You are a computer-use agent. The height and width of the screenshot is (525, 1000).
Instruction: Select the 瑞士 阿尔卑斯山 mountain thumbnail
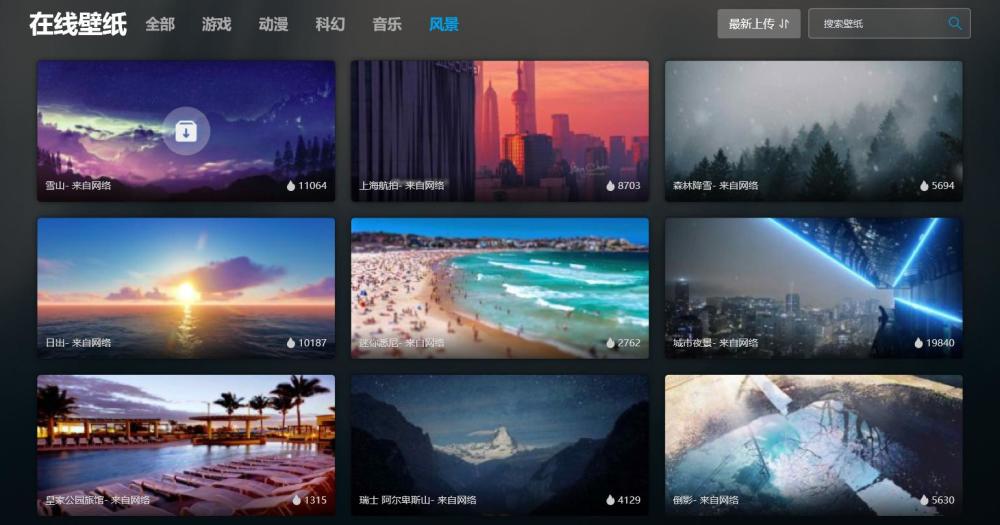(500, 445)
